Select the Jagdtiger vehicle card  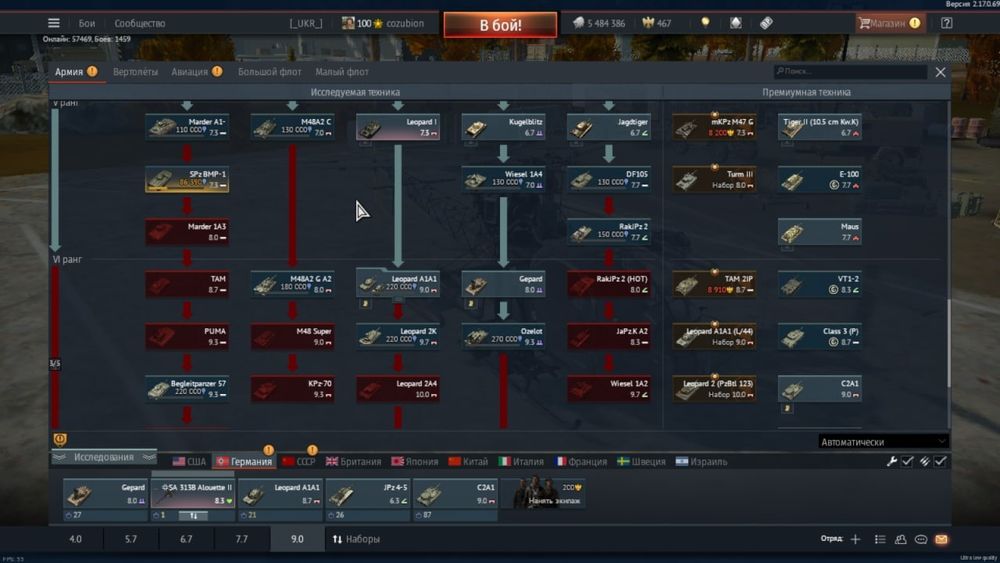(608, 127)
